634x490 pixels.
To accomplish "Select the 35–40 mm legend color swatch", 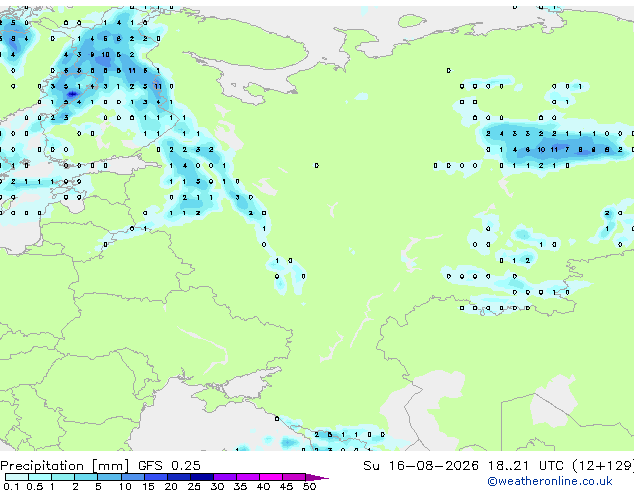I will click(247, 477).
